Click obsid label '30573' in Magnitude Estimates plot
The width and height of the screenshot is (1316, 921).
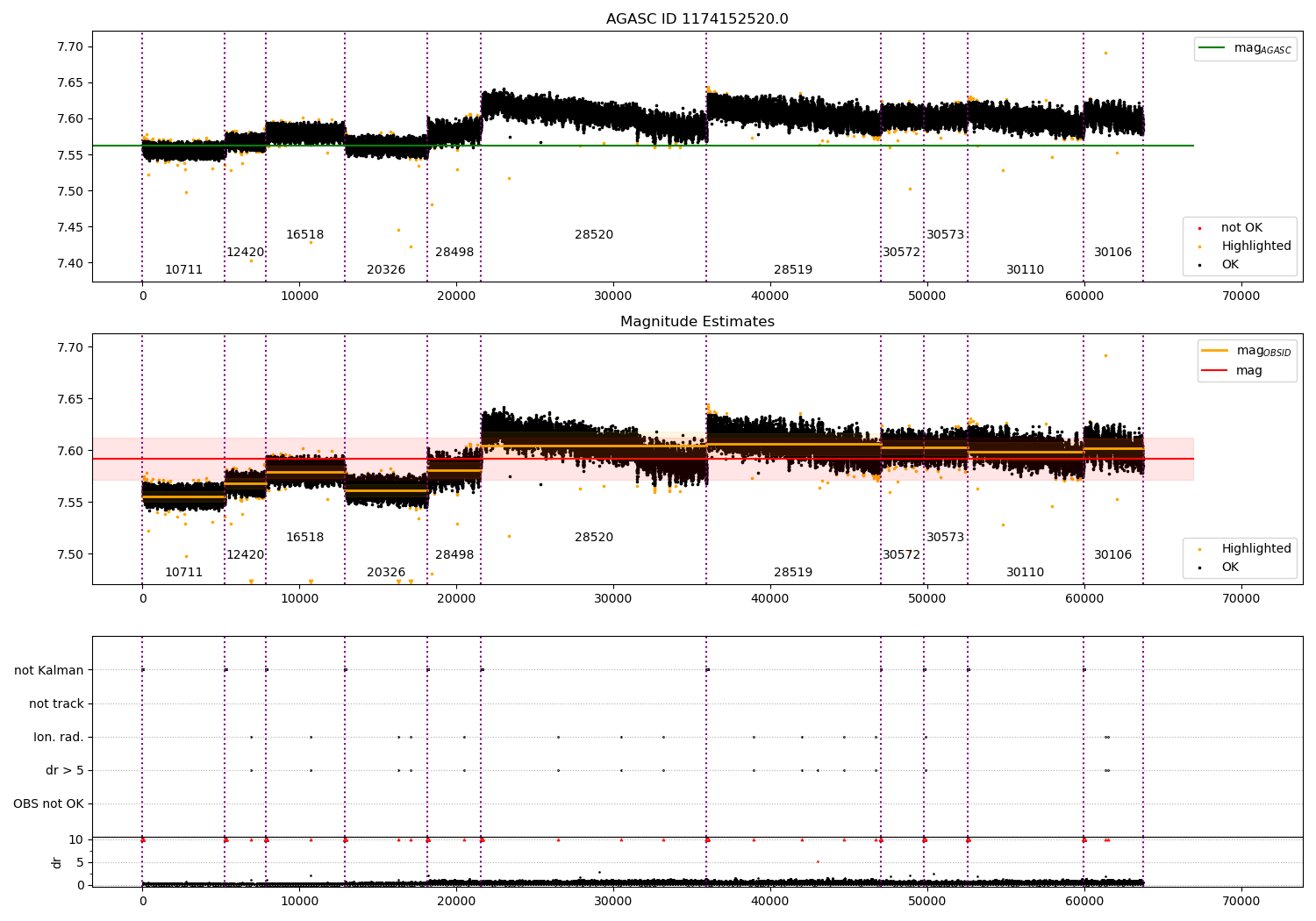click(x=946, y=538)
